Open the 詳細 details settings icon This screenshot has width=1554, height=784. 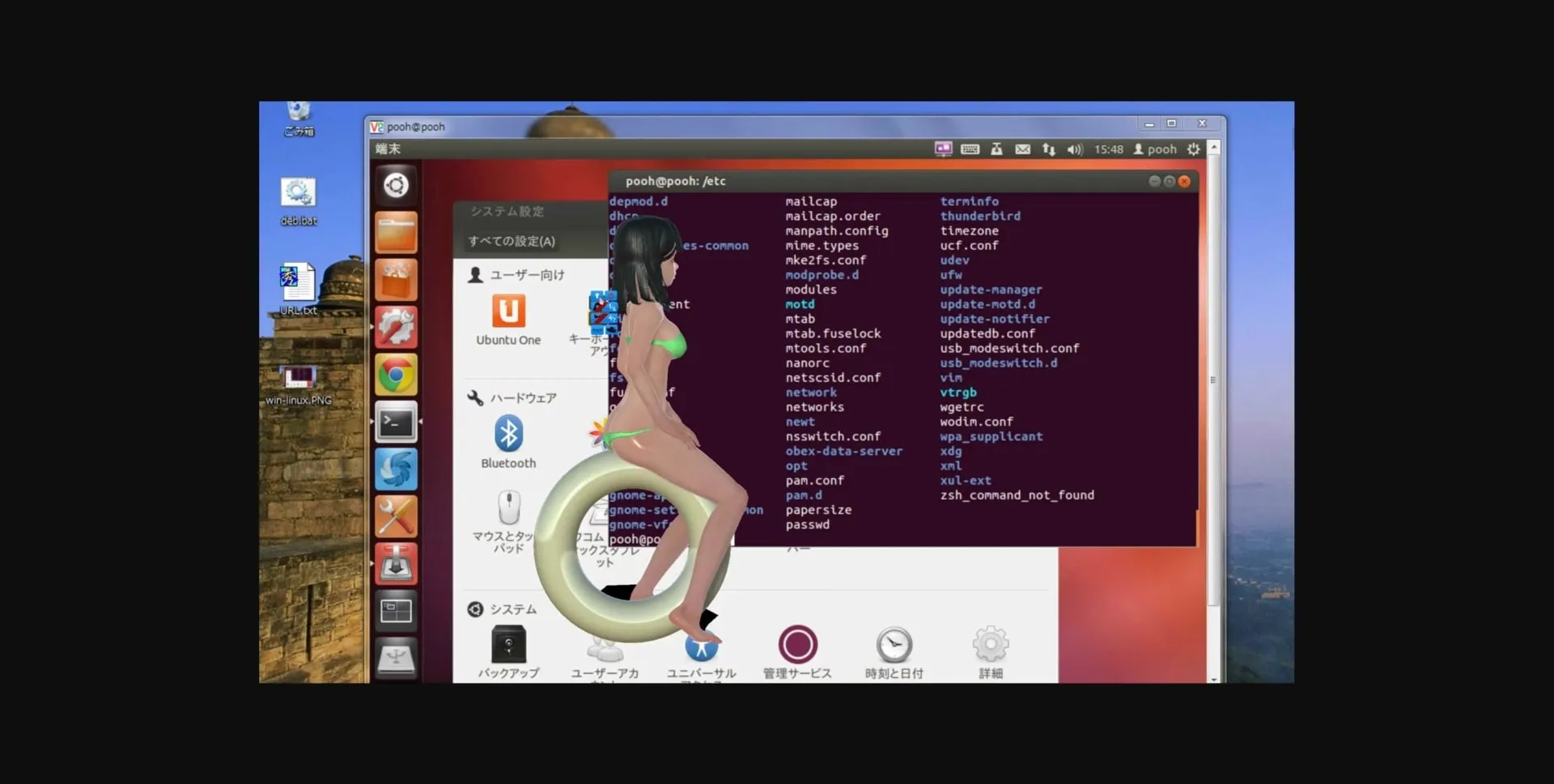991,651
